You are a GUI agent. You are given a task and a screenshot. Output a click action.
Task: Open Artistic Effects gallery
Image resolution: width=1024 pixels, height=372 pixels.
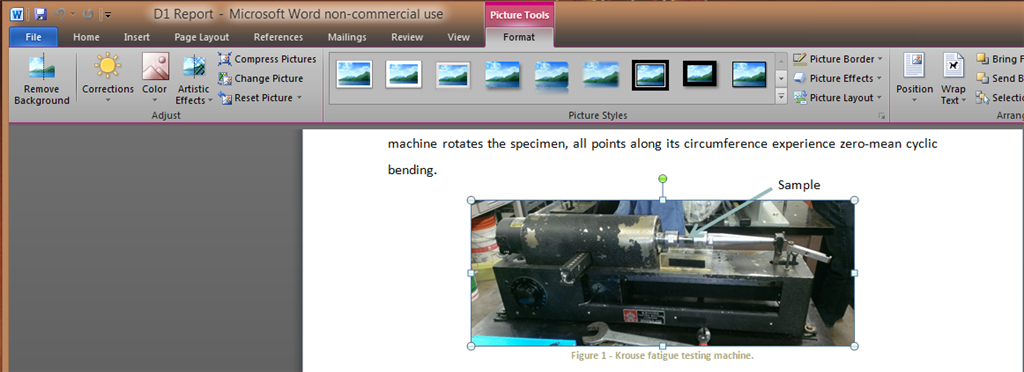(194, 79)
